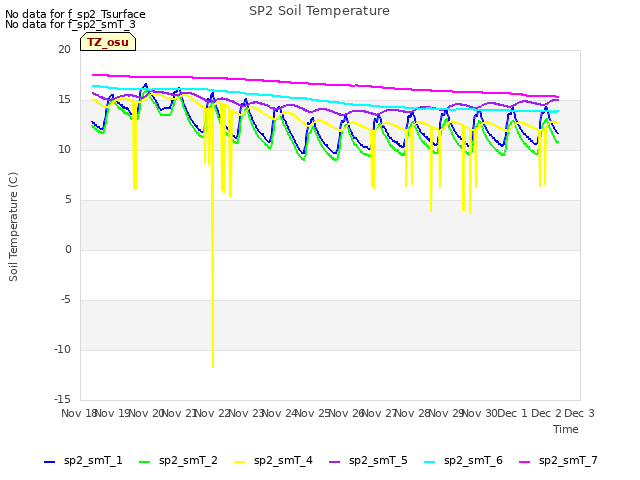Toggle sp2_smT_5 series in legend
Screen dimensions: 640x480
(368, 461)
